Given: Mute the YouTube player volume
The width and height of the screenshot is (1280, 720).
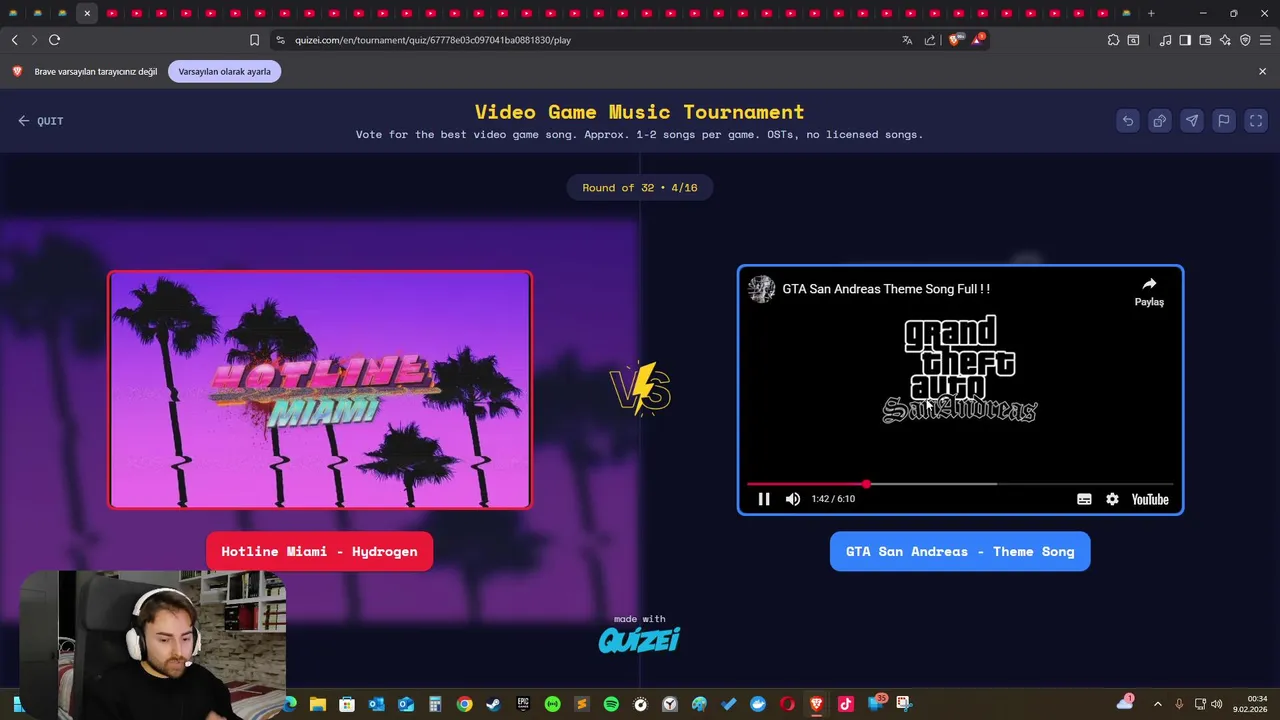Looking at the screenshot, I should [x=793, y=499].
